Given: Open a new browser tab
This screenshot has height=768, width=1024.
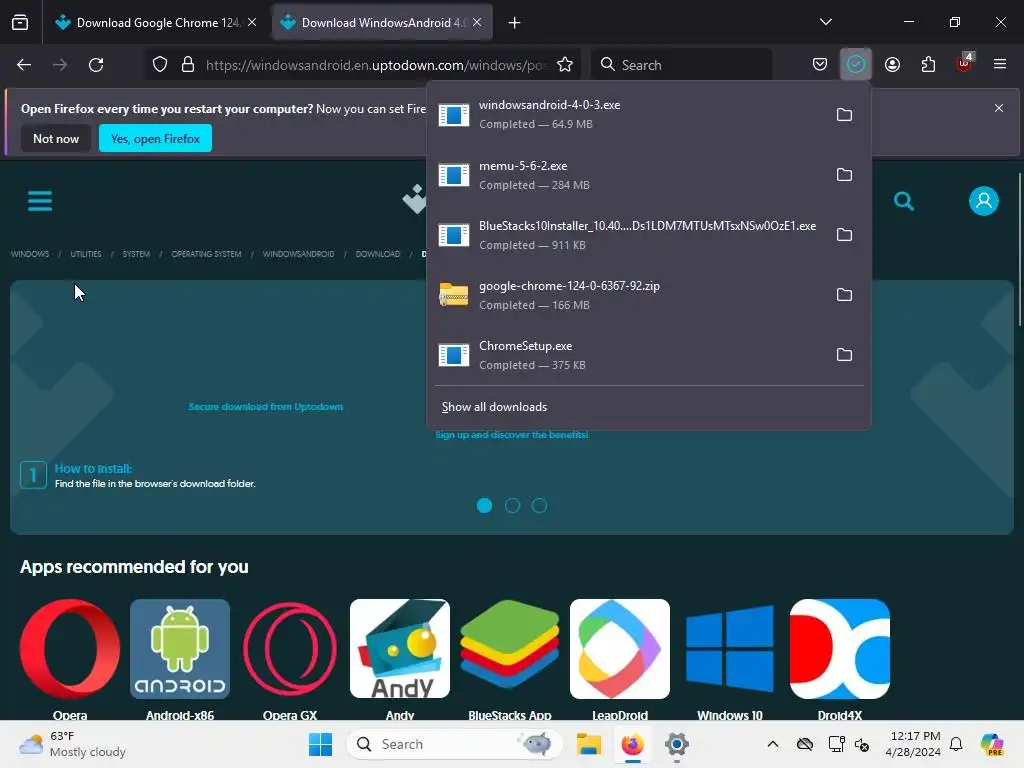Looking at the screenshot, I should 515,23.
